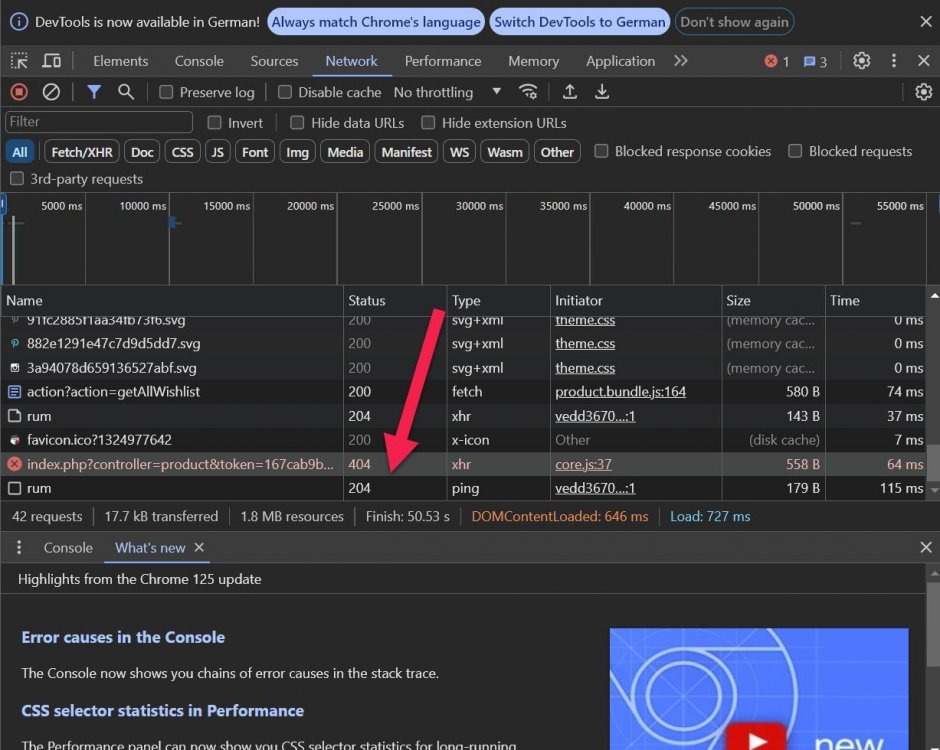Screen dimensions: 940x750
Task: Click Switch DevTools to German button
Action: click(579, 21)
